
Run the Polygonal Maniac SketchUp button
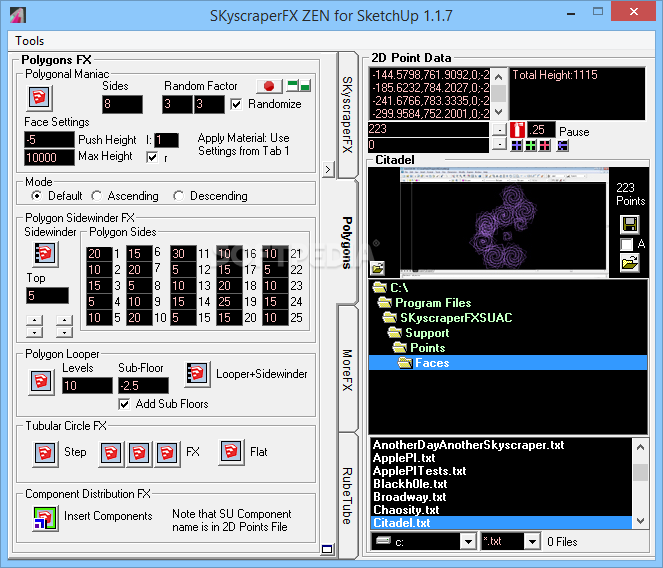click(40, 98)
